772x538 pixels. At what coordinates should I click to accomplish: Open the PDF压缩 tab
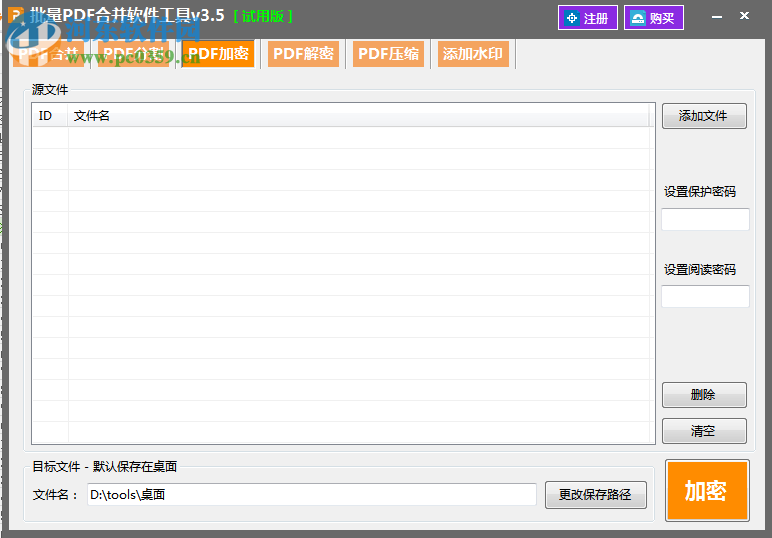coord(388,54)
